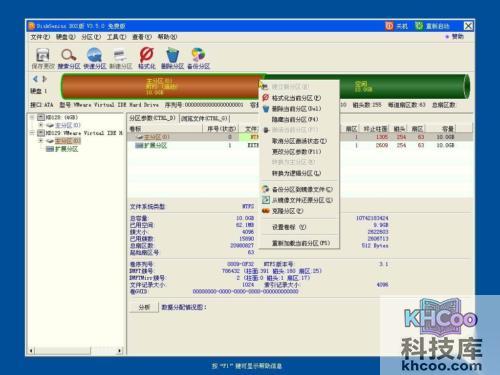Click left arrow of tree horizontal scrollbar

point(31,350)
